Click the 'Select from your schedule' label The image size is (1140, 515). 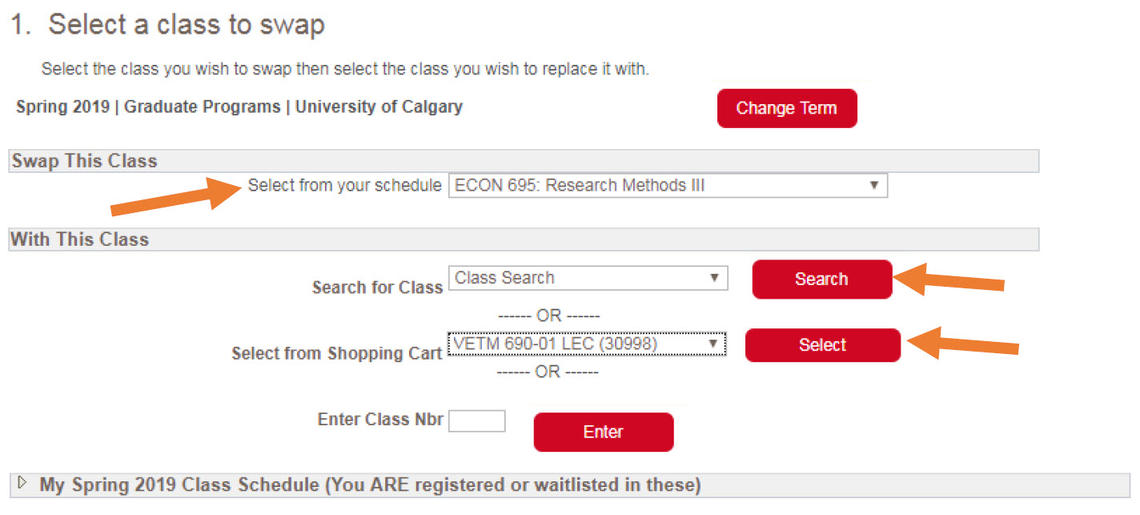[x=344, y=186]
